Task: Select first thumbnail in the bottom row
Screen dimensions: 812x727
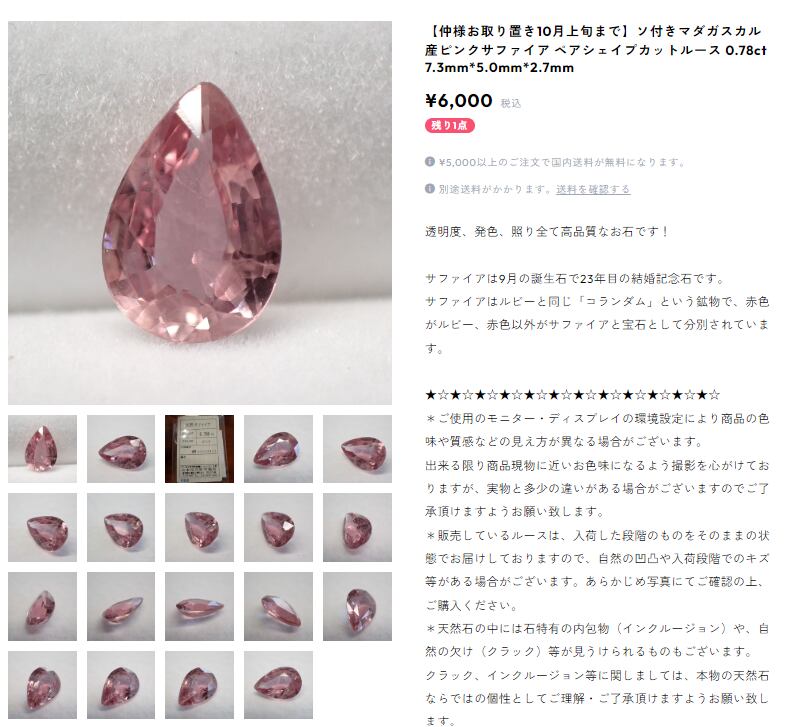Action: pos(42,685)
